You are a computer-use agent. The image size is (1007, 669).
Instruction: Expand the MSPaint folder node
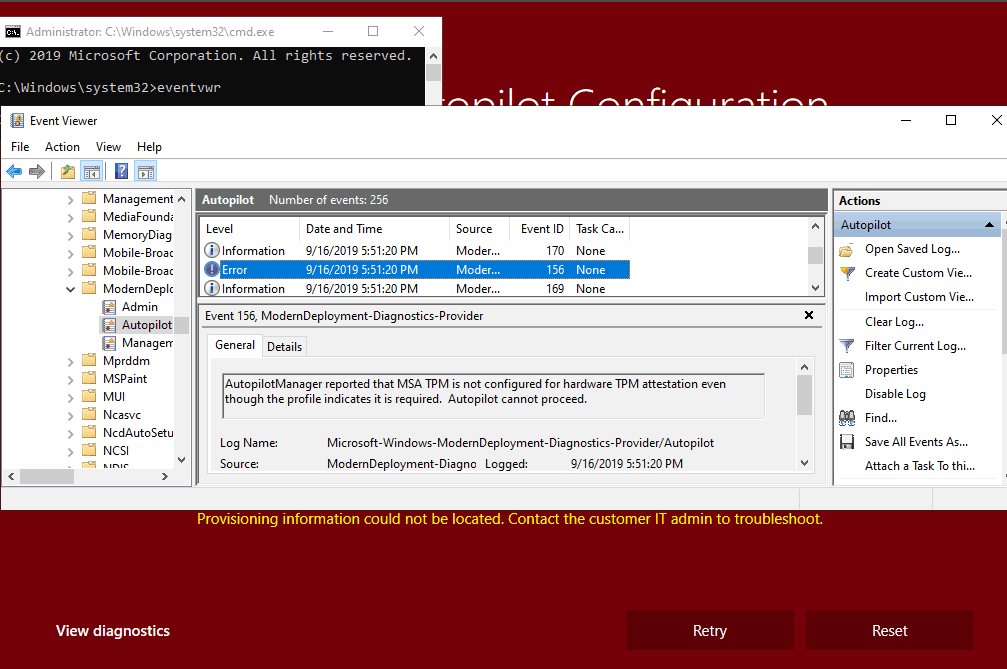[x=71, y=379]
